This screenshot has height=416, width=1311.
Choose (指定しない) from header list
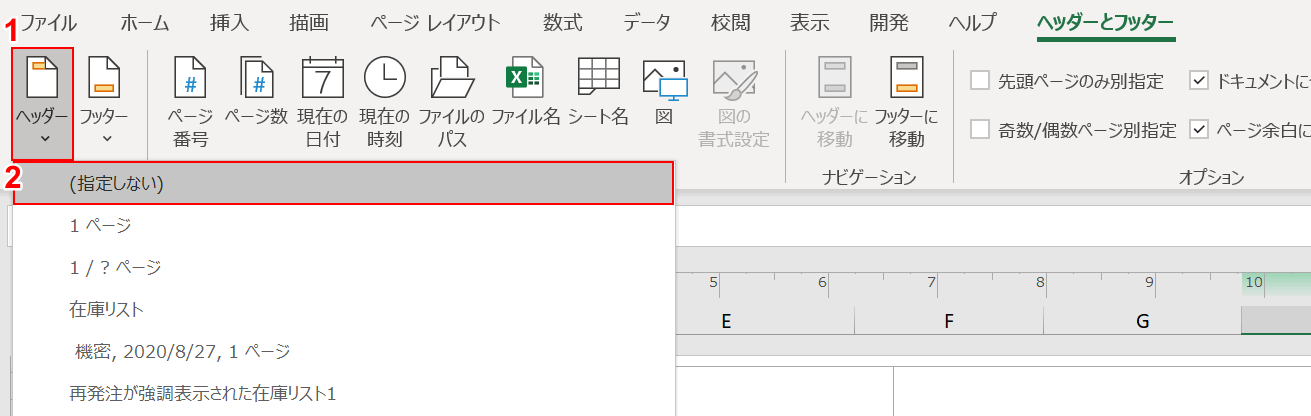343,184
